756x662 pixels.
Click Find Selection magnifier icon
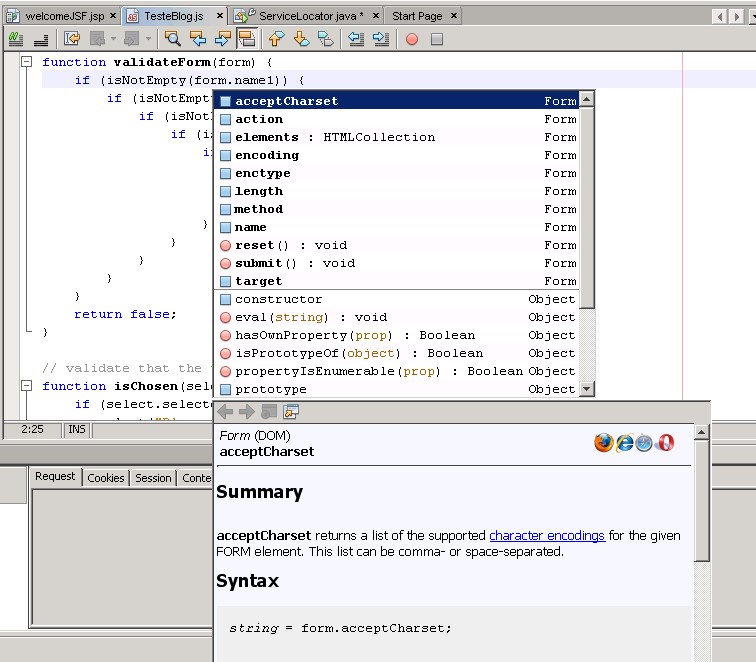pyautogui.click(x=172, y=39)
